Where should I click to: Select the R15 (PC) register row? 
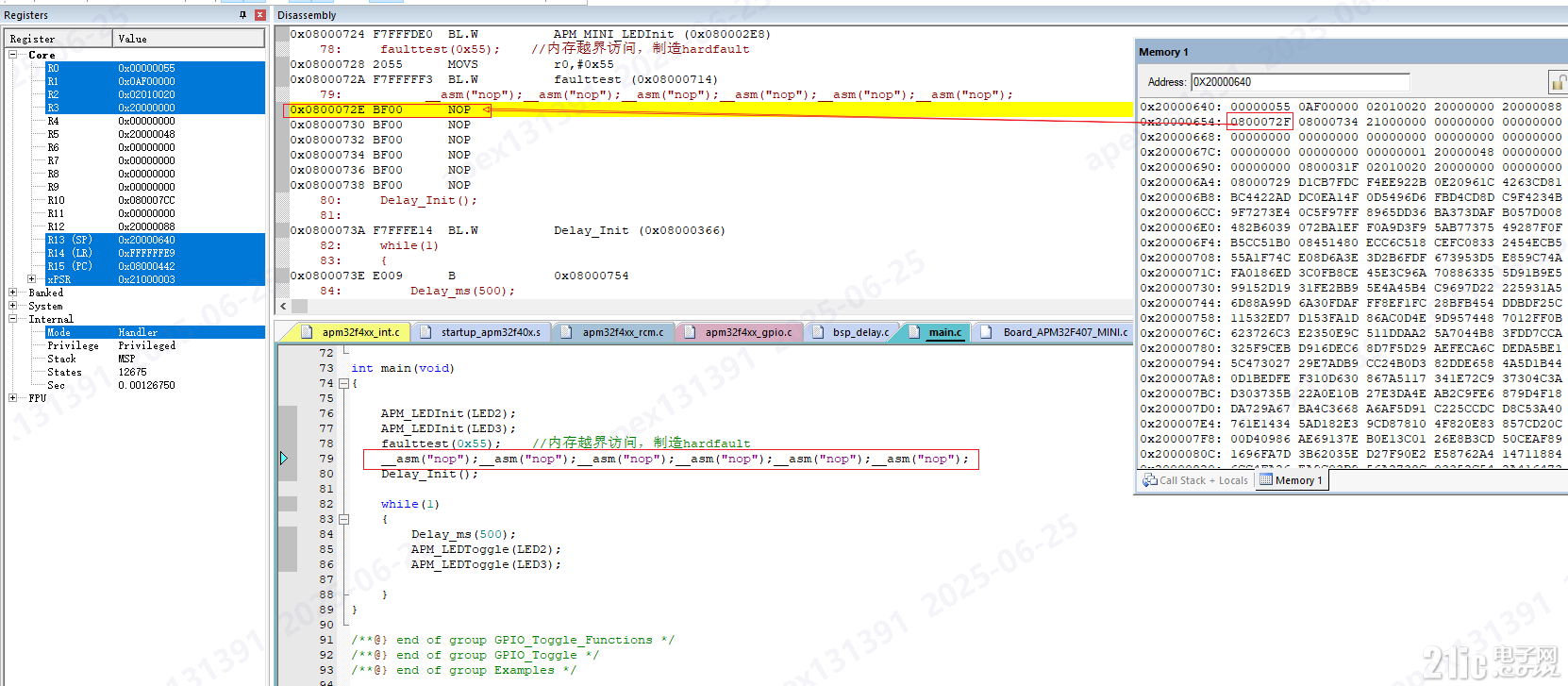[155, 266]
